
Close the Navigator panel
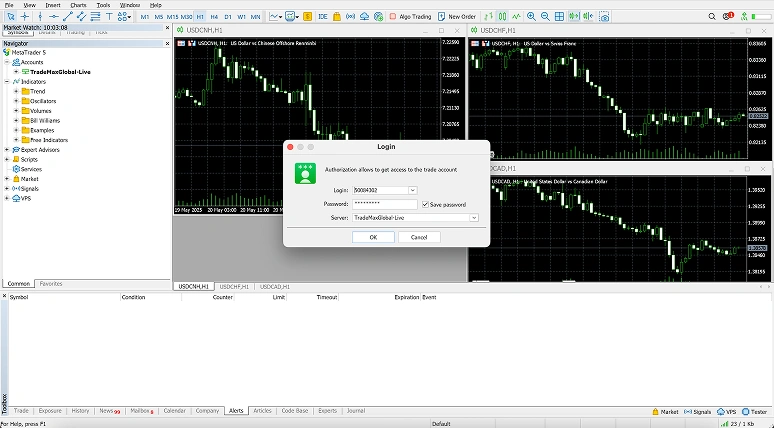(166, 44)
